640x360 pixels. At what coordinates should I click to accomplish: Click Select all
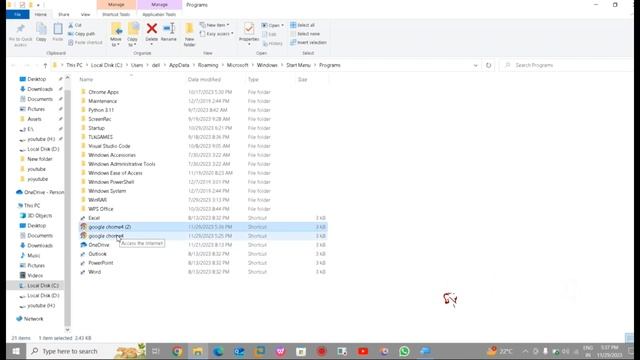pos(302,25)
